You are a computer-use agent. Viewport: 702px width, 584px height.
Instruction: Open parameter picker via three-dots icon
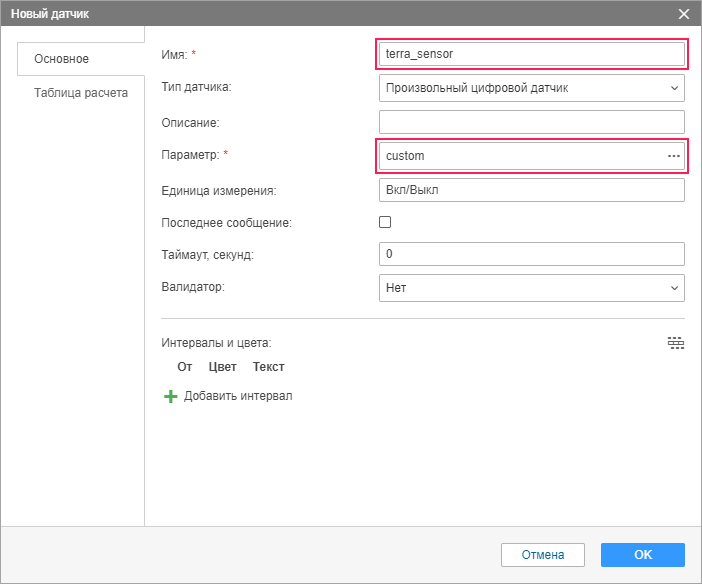(674, 156)
